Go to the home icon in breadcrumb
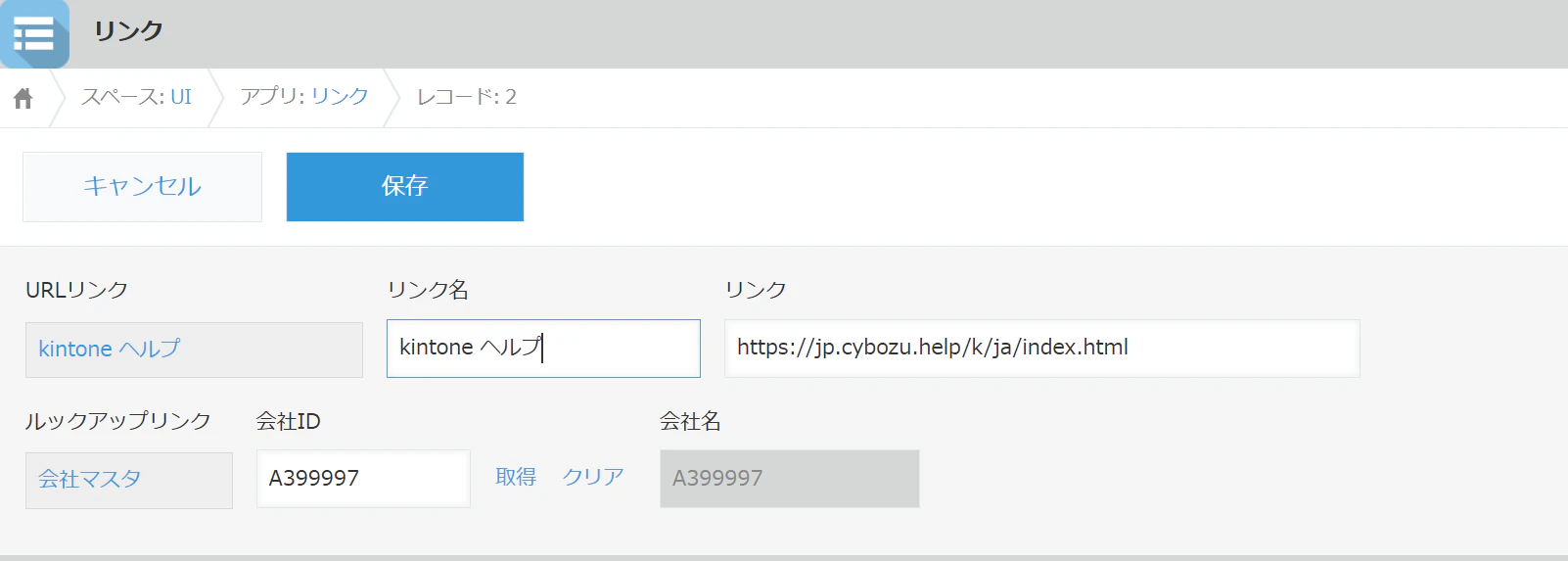 pyautogui.click(x=23, y=98)
